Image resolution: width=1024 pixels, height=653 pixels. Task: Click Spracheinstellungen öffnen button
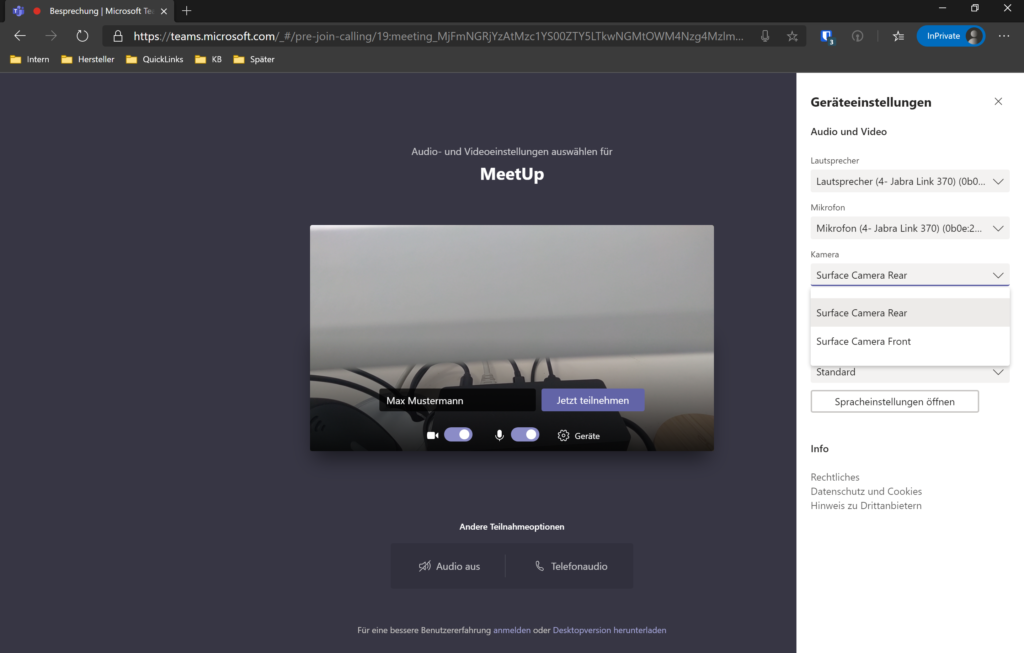click(895, 402)
